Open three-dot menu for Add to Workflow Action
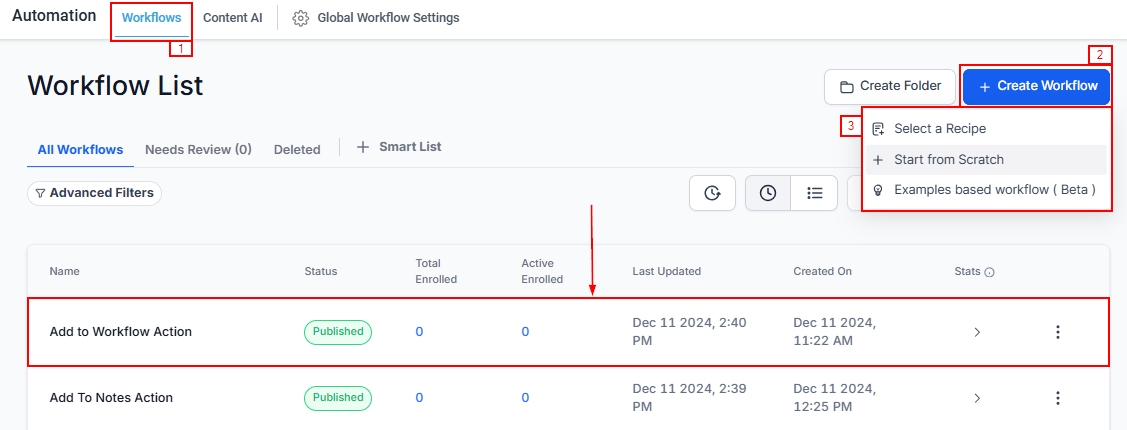The image size is (1127, 430). 1057,332
